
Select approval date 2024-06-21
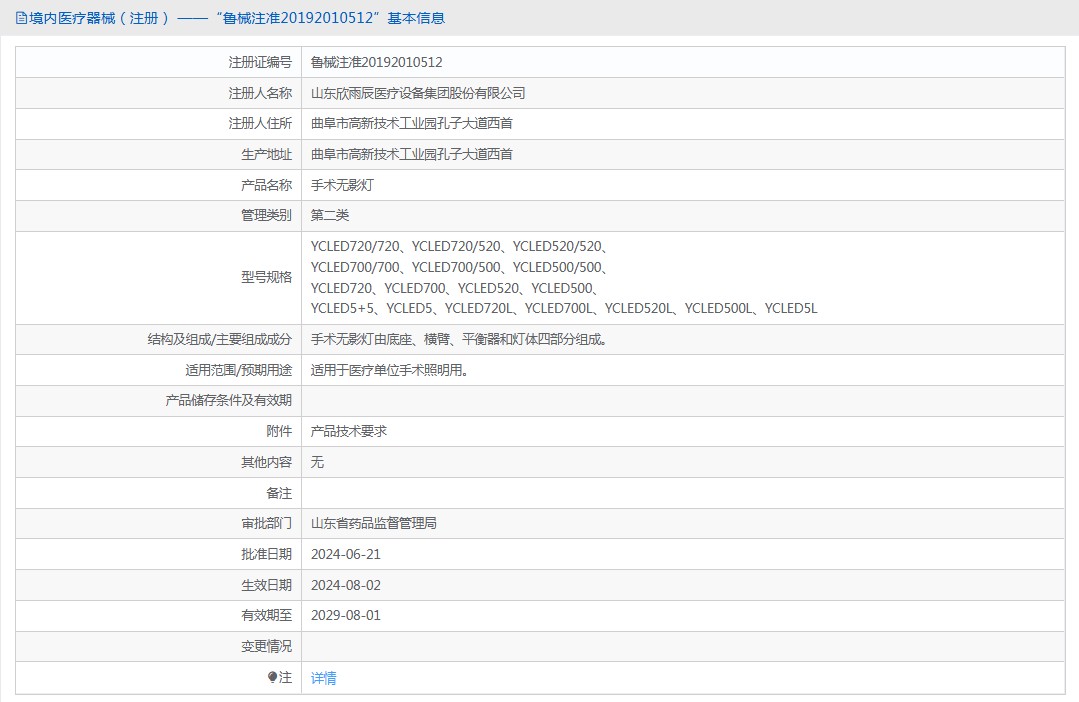tap(345, 555)
